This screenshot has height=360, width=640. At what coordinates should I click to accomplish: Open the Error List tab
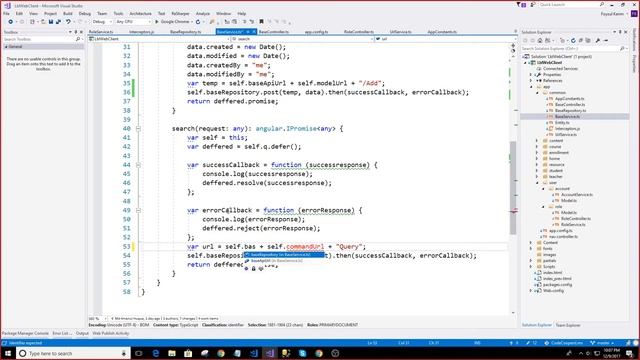62,333
